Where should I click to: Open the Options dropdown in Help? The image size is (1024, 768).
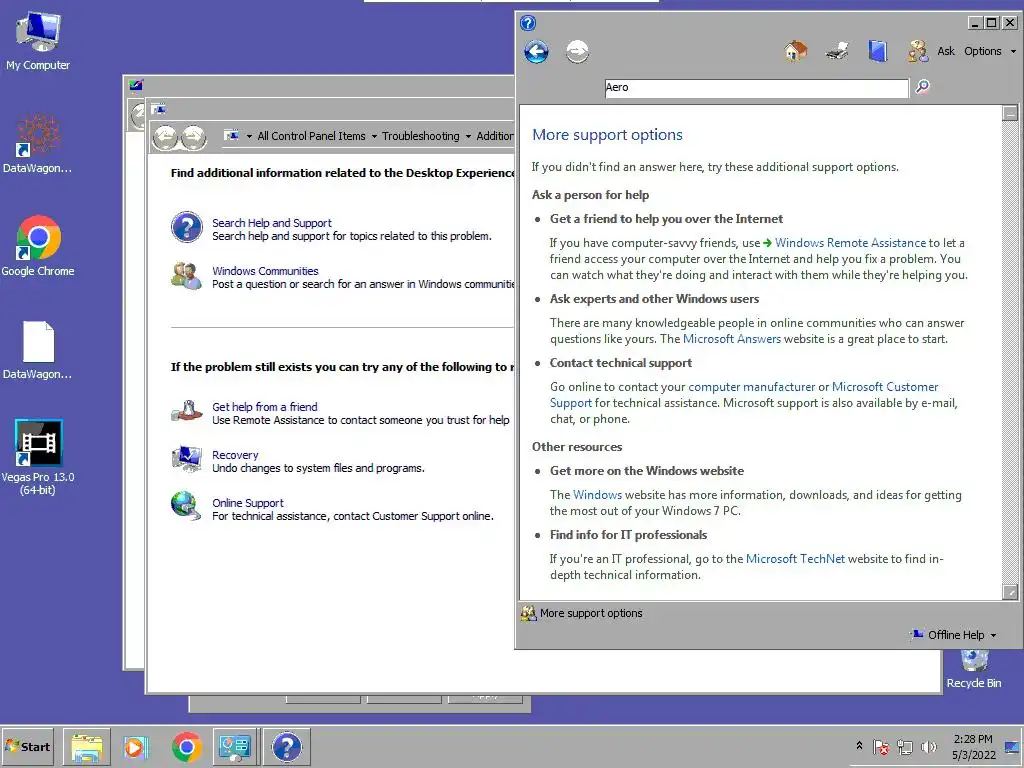990,51
